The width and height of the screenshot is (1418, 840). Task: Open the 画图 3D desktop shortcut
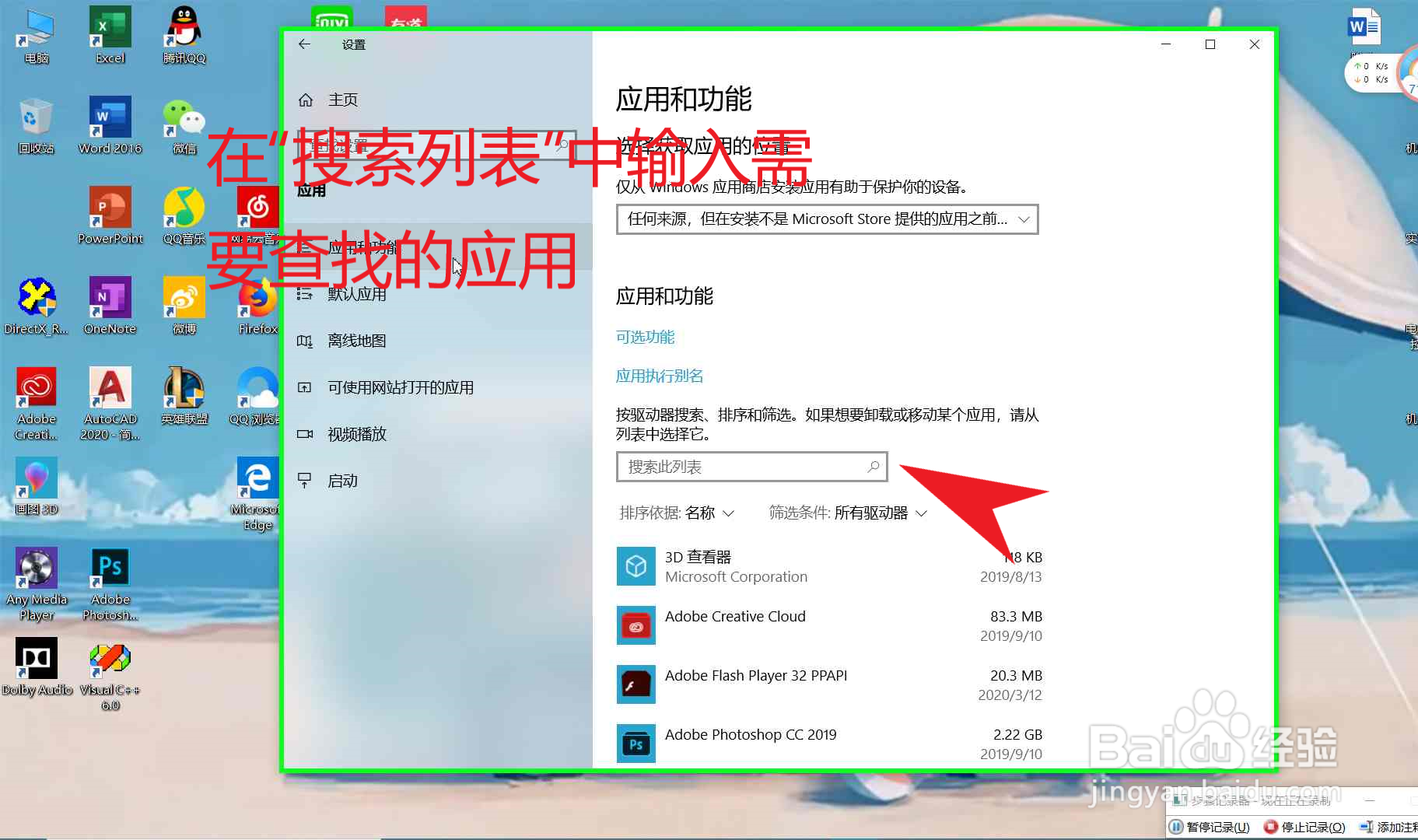tap(37, 486)
